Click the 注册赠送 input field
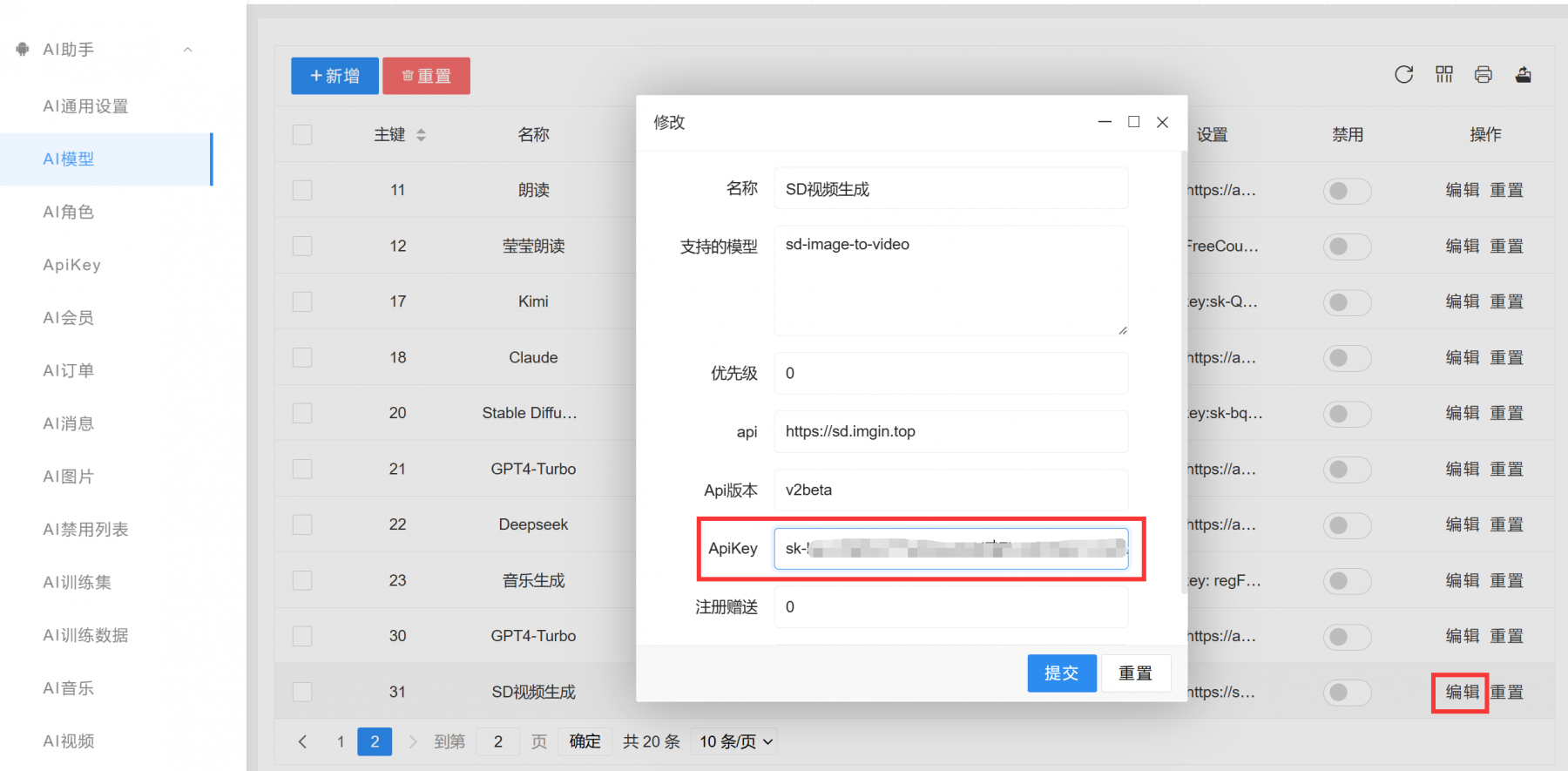Viewport: 1568px width, 771px height. tap(951, 606)
